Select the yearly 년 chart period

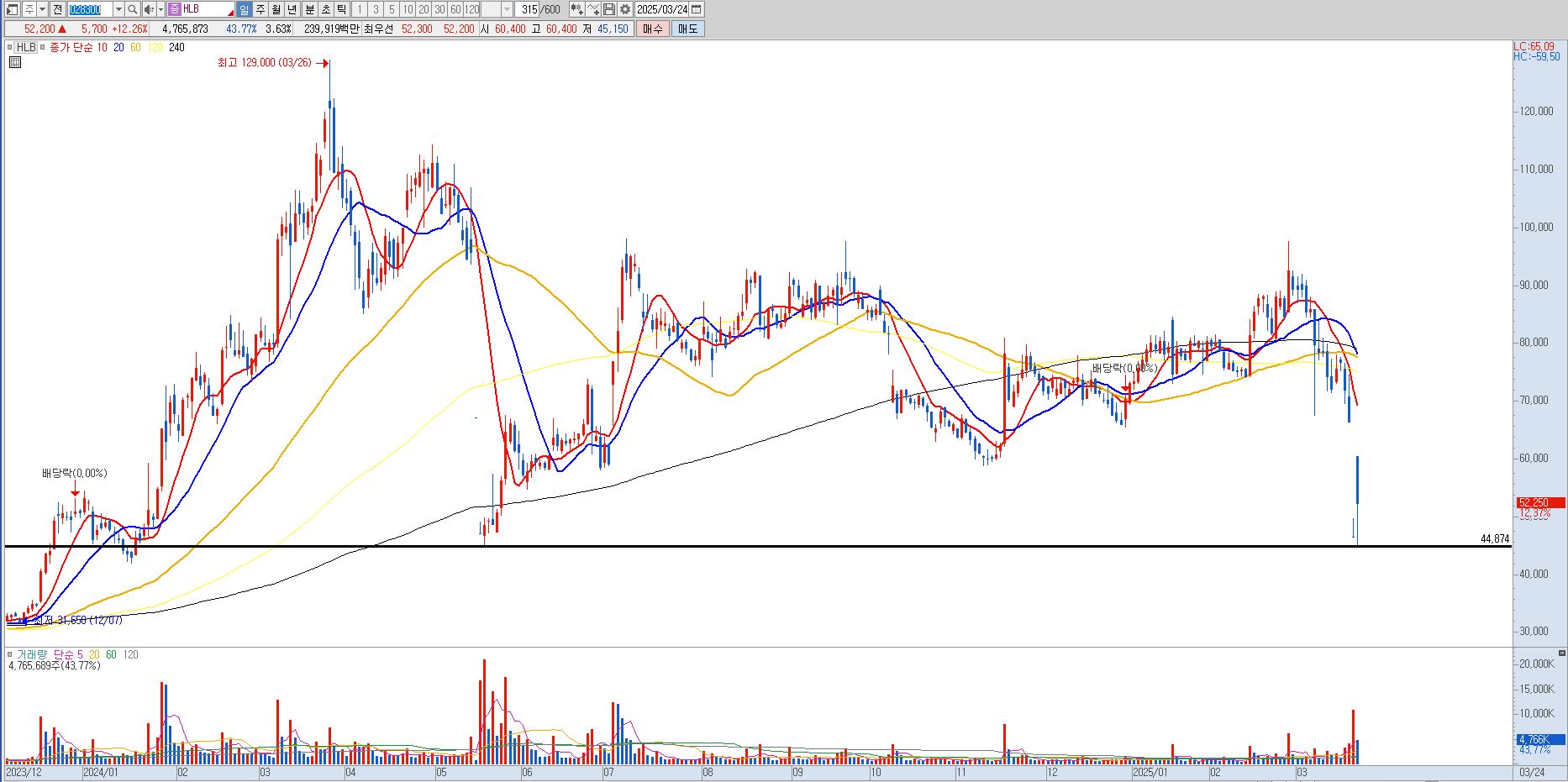click(292, 9)
